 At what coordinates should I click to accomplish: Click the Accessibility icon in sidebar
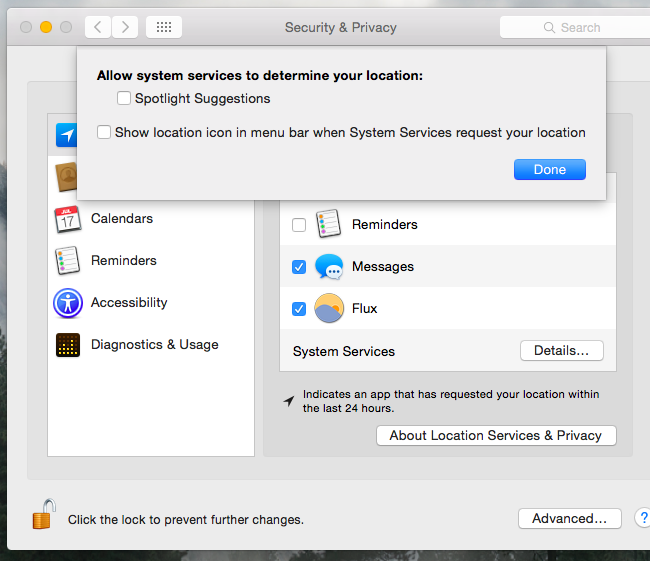[68, 303]
